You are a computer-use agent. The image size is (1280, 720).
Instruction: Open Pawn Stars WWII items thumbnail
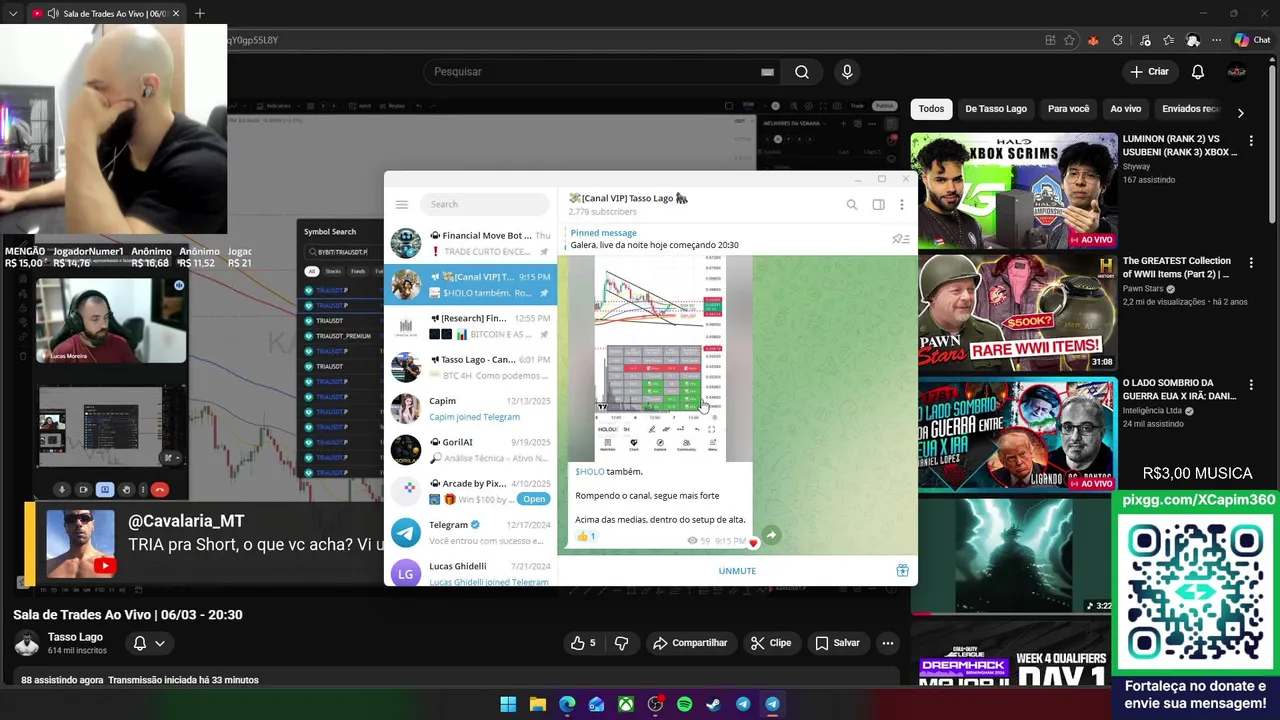(x=1014, y=313)
